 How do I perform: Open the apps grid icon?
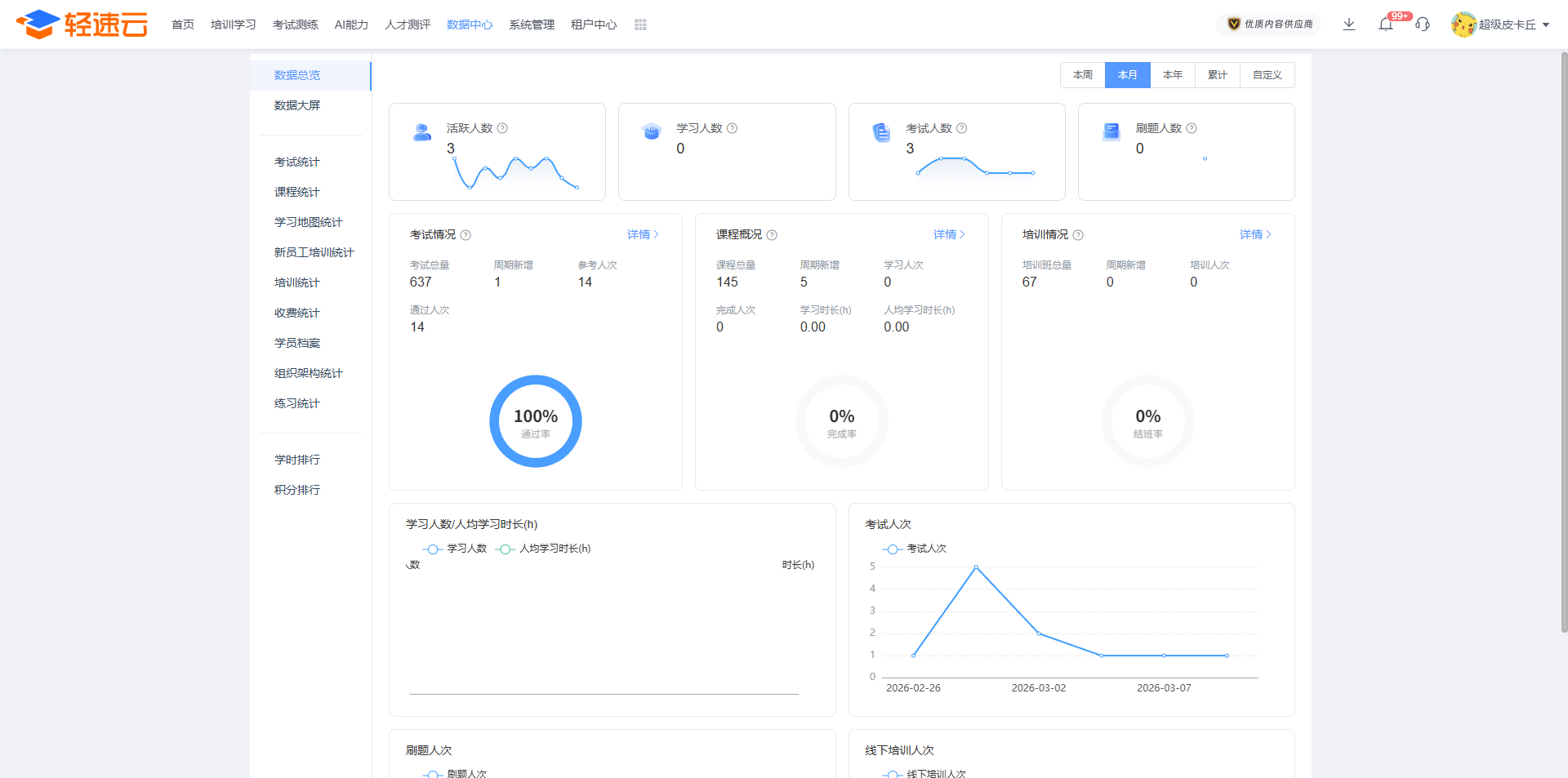[x=640, y=24]
